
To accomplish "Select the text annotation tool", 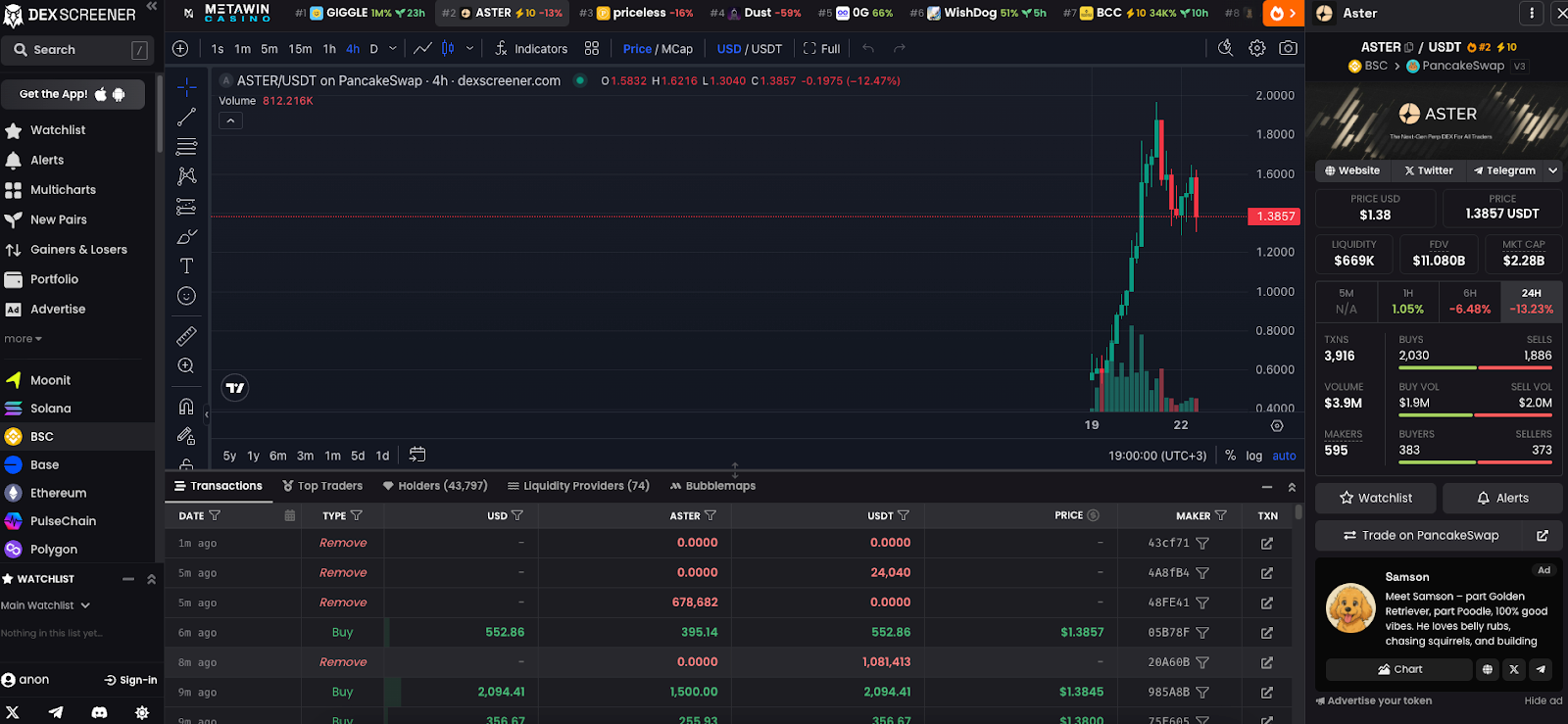I will click(186, 265).
